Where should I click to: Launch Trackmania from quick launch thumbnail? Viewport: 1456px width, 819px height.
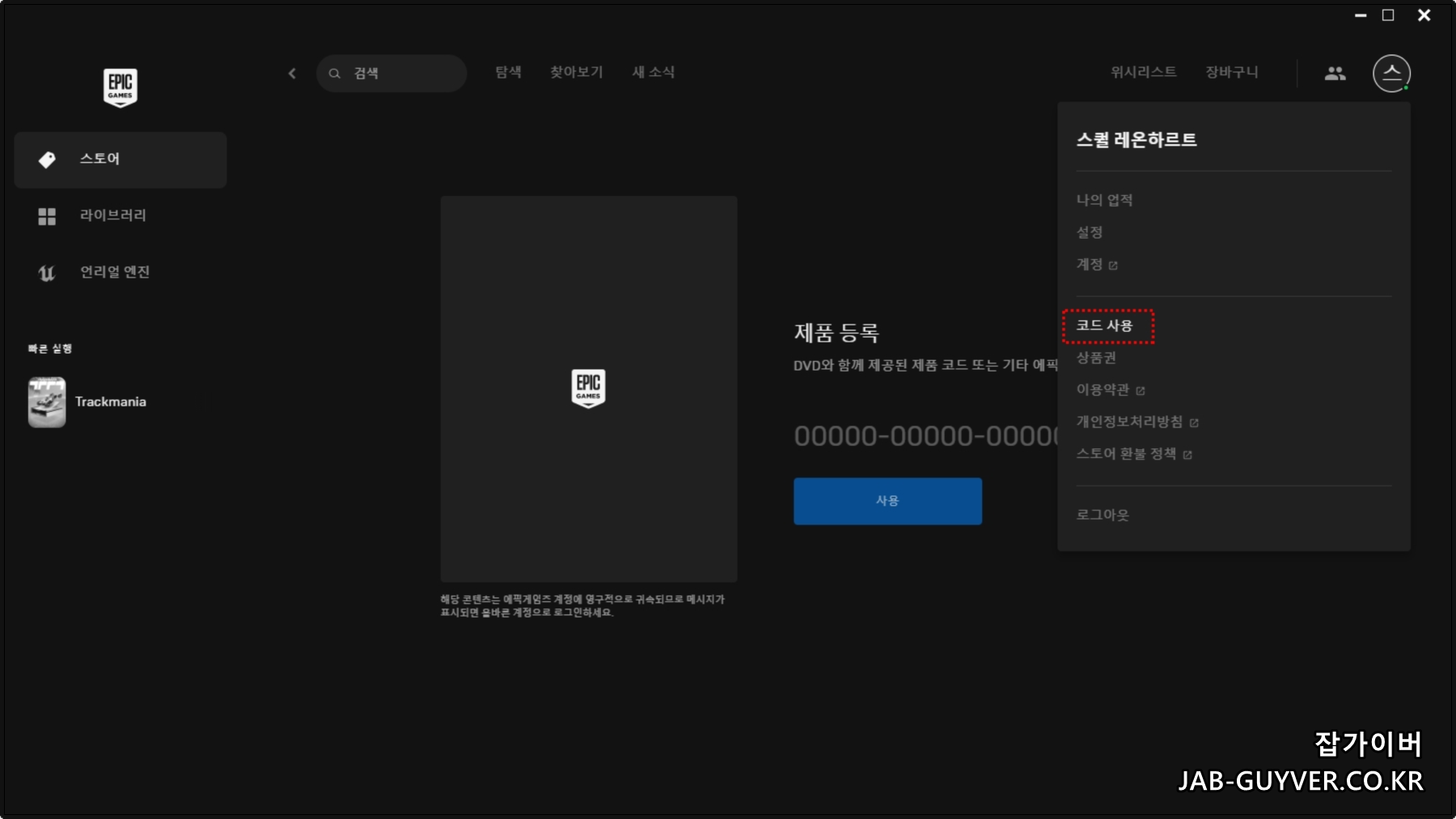[x=47, y=401]
